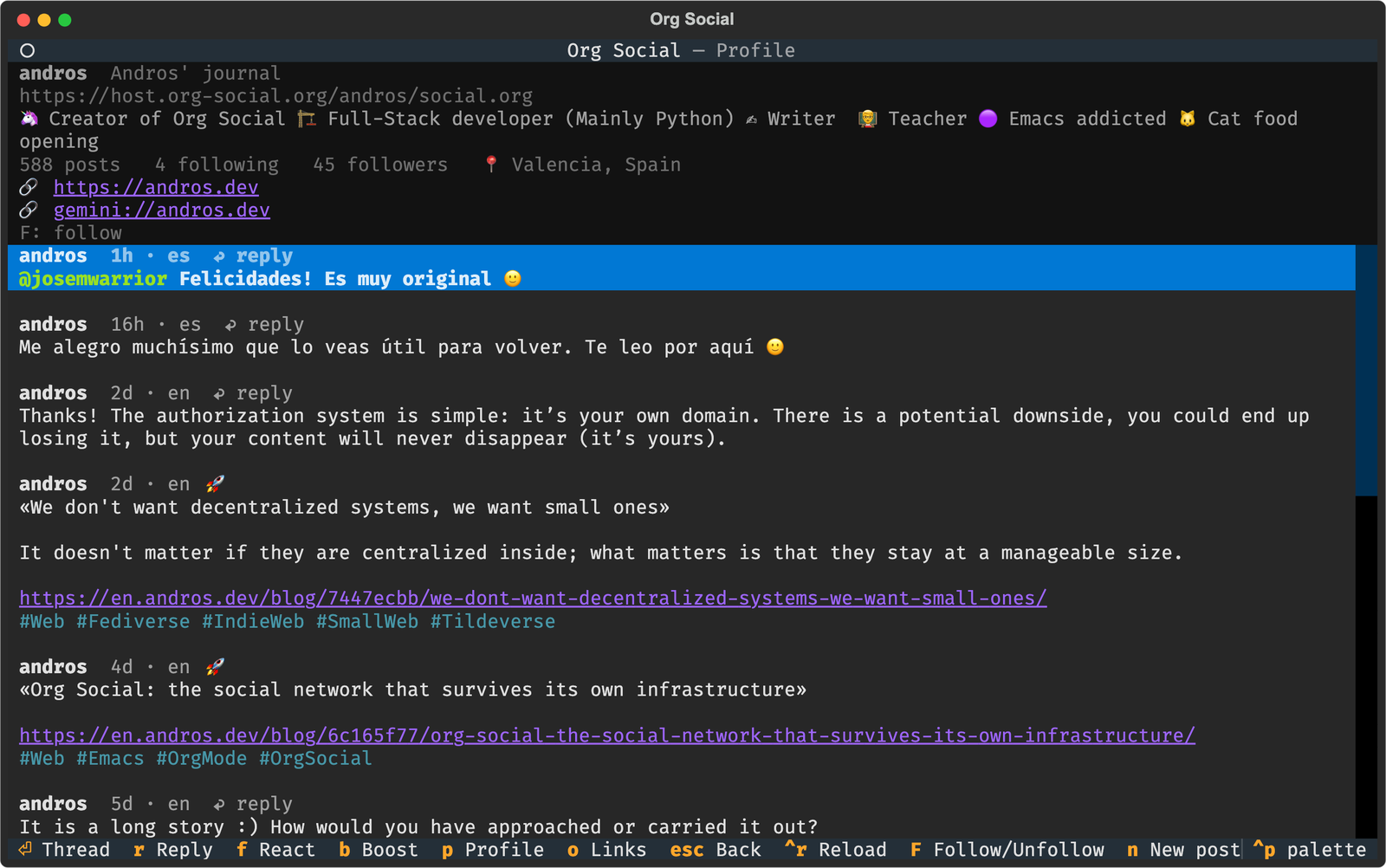Viewport: 1386px width, 868px height.
Task: Click the reply arrow icon on the 1h post
Action: coord(219,256)
